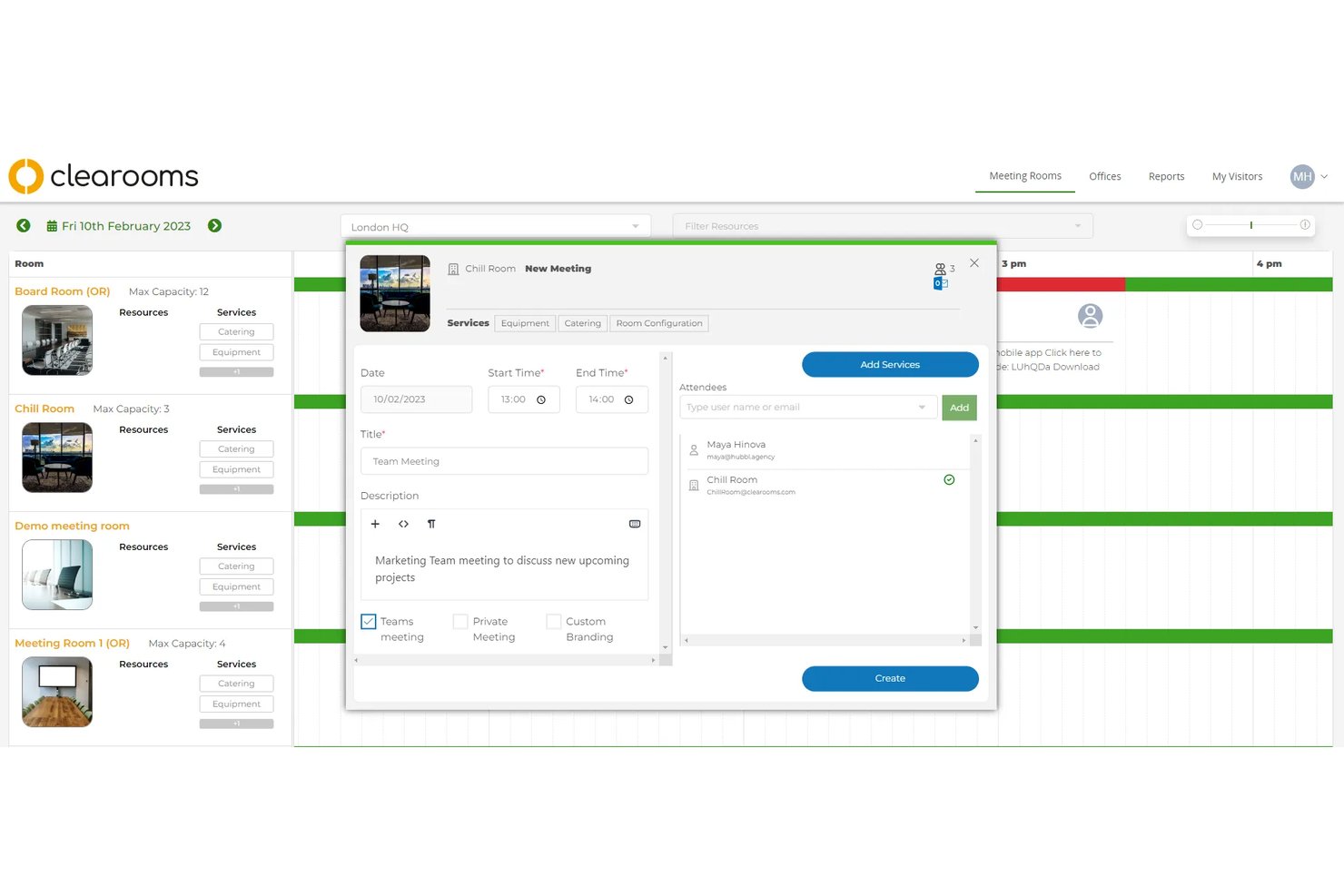Open the attendee name or email dropdown
1344x896 pixels.
808,408
